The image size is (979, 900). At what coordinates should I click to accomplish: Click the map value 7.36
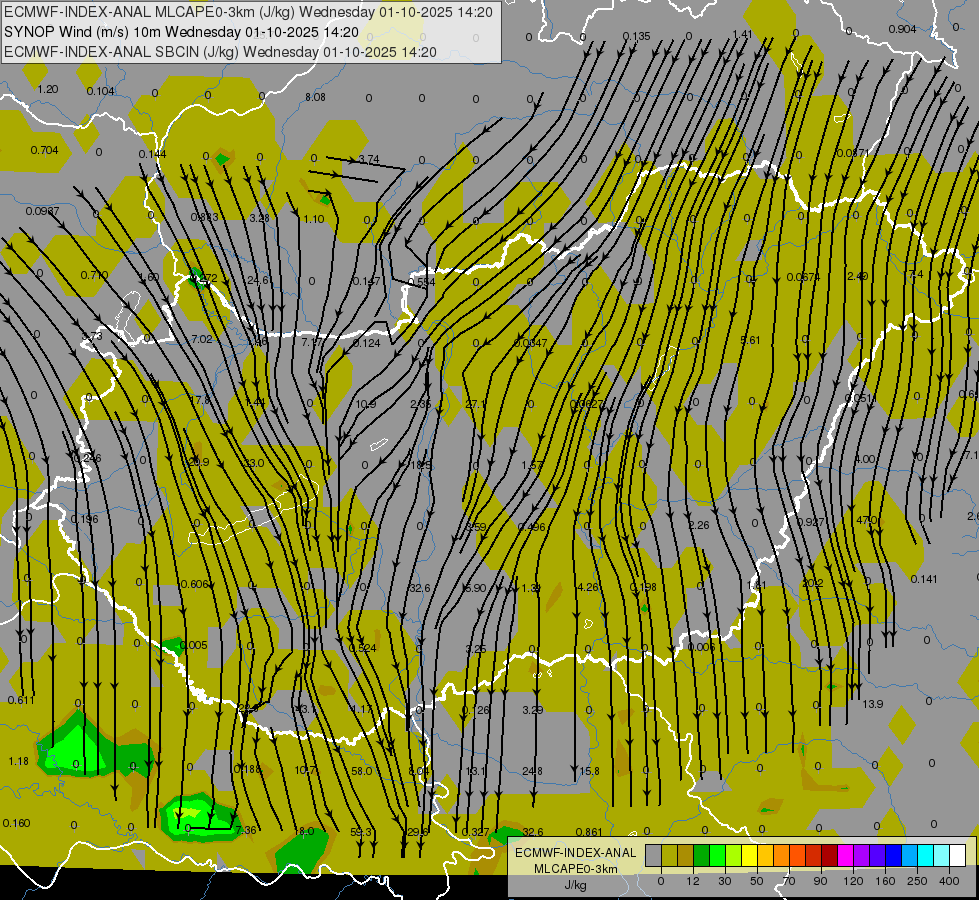click(245, 830)
